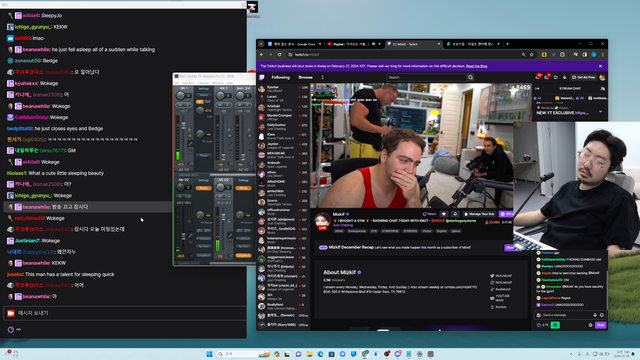The image size is (640, 360).
Task: Open chat settings gear beside Chat button
Action: (590, 325)
